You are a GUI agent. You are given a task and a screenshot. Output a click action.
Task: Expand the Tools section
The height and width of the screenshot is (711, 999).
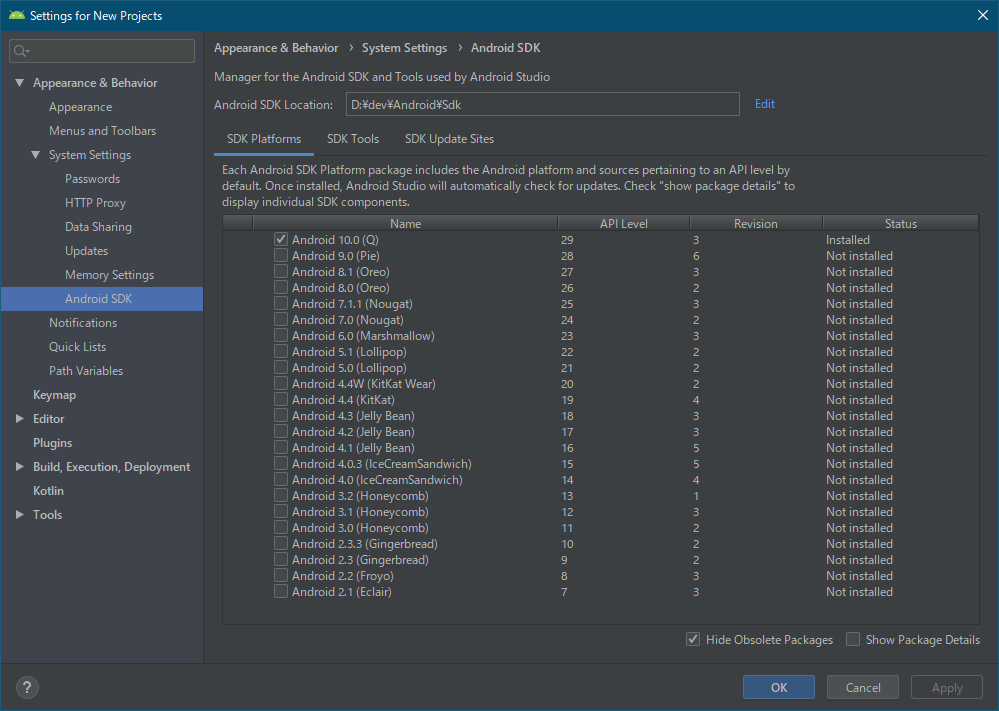point(18,514)
